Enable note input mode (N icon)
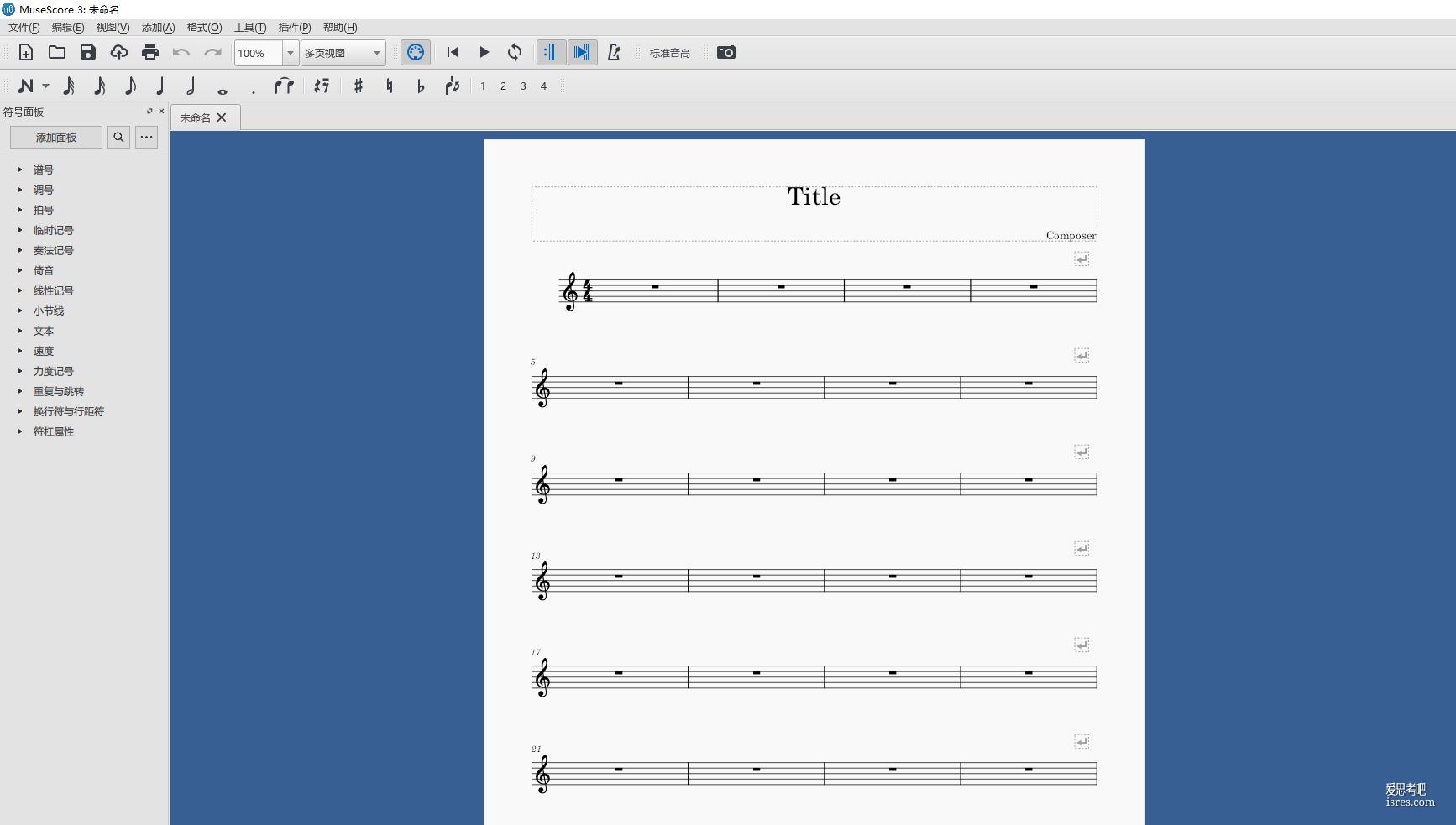The width and height of the screenshot is (1456, 825). [x=26, y=86]
